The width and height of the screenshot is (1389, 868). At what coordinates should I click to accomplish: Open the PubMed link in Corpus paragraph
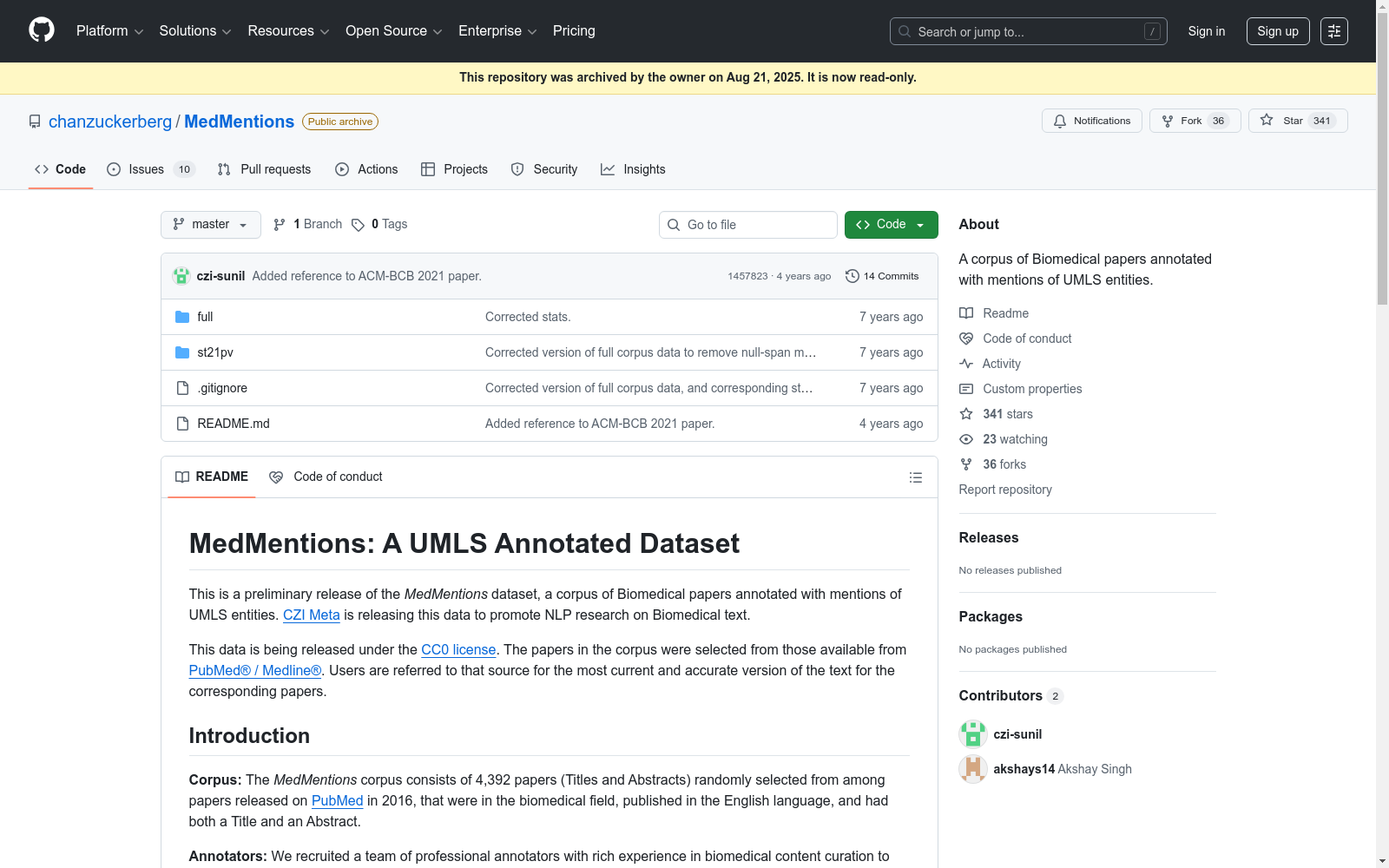337,800
